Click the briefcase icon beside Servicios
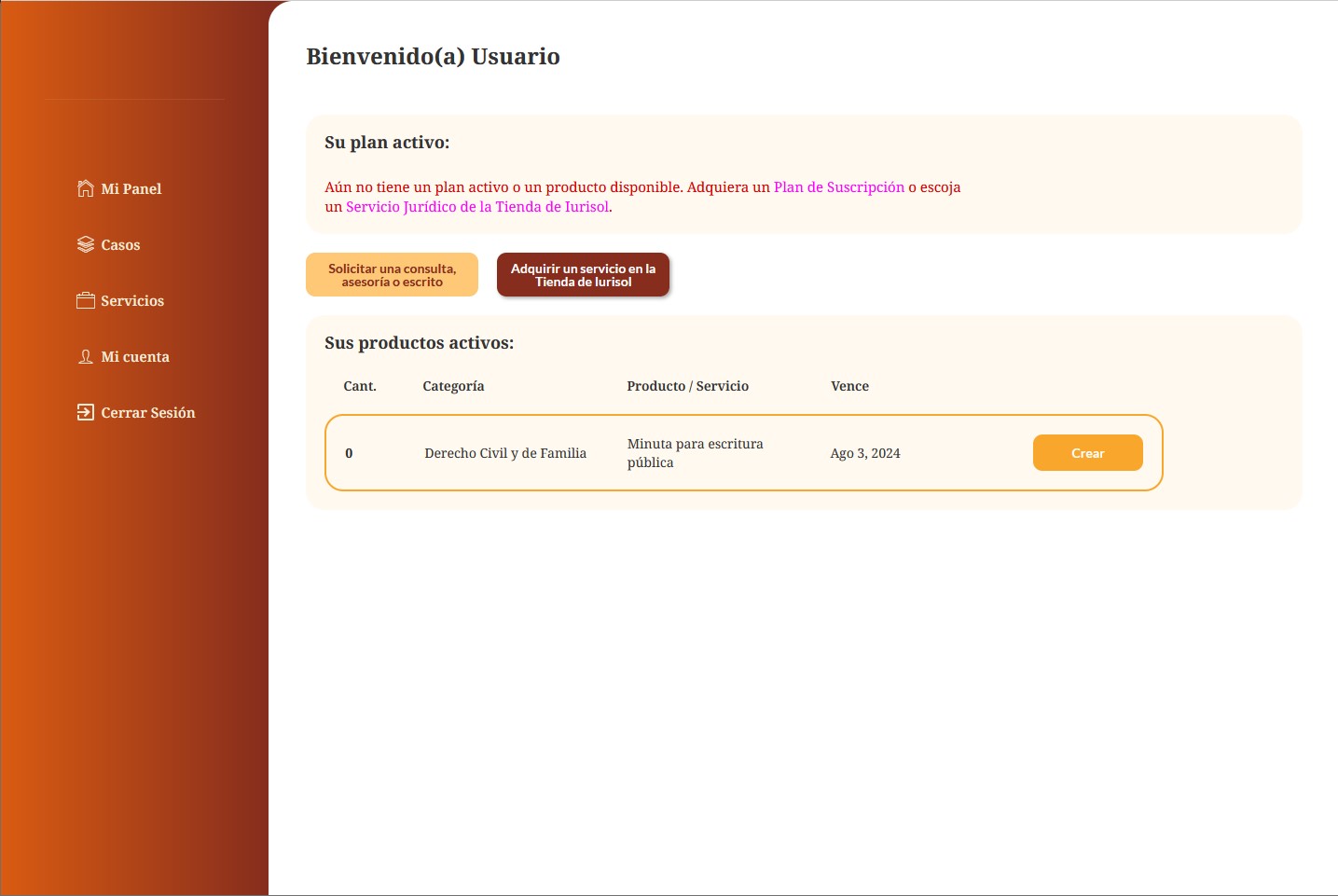1338x896 pixels. pyautogui.click(x=85, y=300)
